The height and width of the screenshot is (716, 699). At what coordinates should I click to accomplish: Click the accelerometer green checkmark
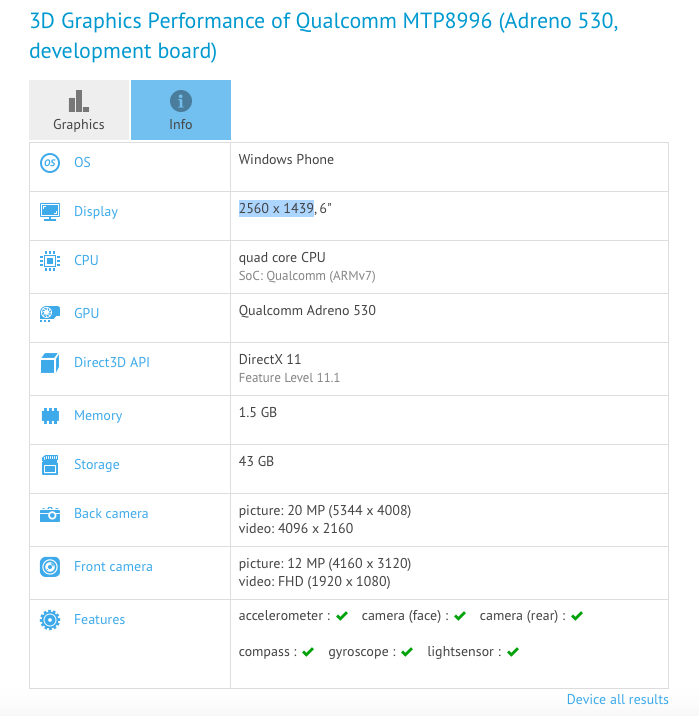(342, 616)
